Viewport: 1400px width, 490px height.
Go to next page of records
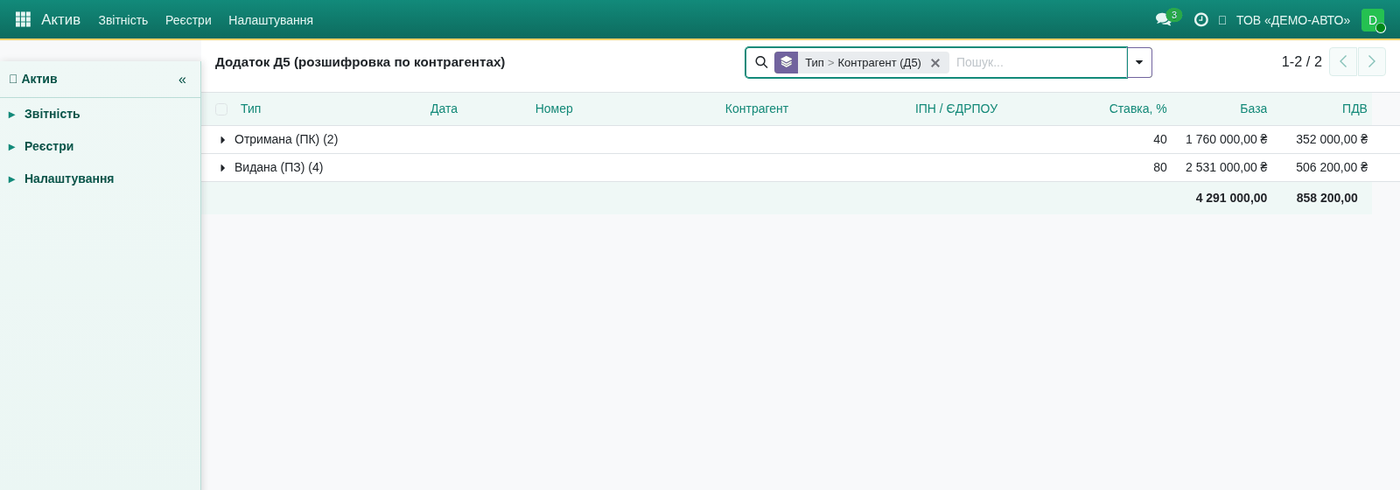pyautogui.click(x=1371, y=62)
